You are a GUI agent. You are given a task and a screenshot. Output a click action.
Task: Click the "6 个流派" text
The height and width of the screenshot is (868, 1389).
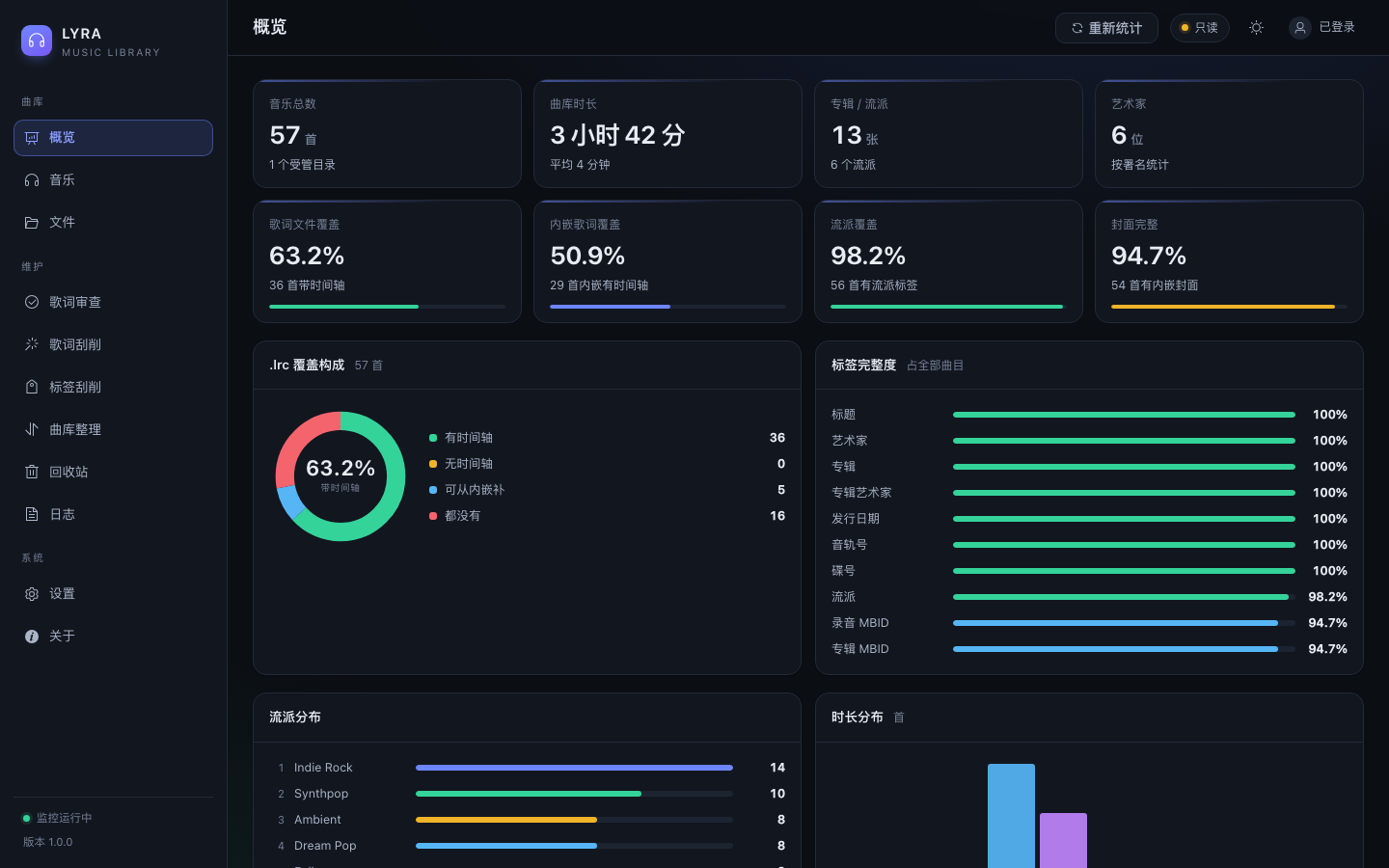(853, 165)
